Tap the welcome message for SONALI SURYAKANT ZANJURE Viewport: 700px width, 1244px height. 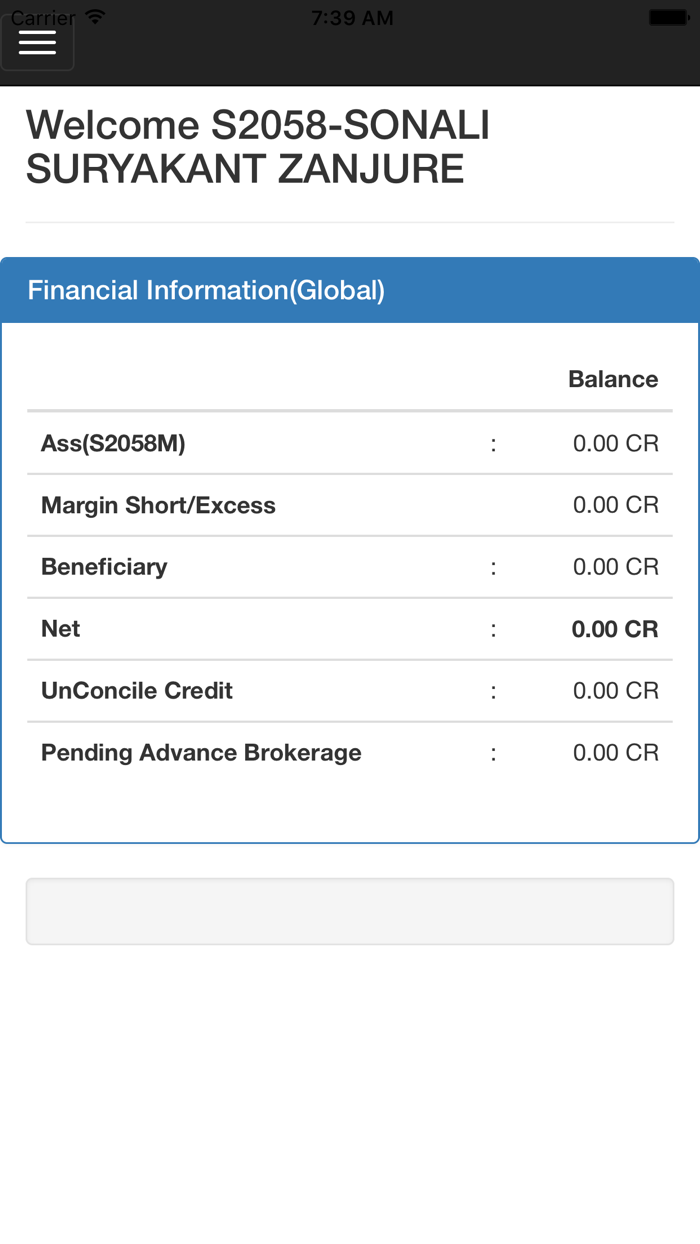coord(258,147)
